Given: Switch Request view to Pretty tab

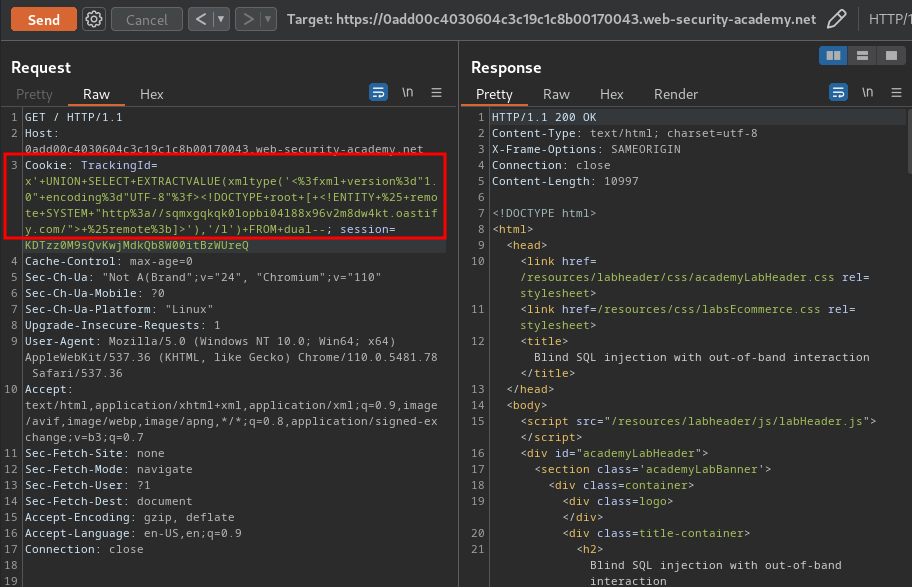Looking at the screenshot, I should 34,94.
